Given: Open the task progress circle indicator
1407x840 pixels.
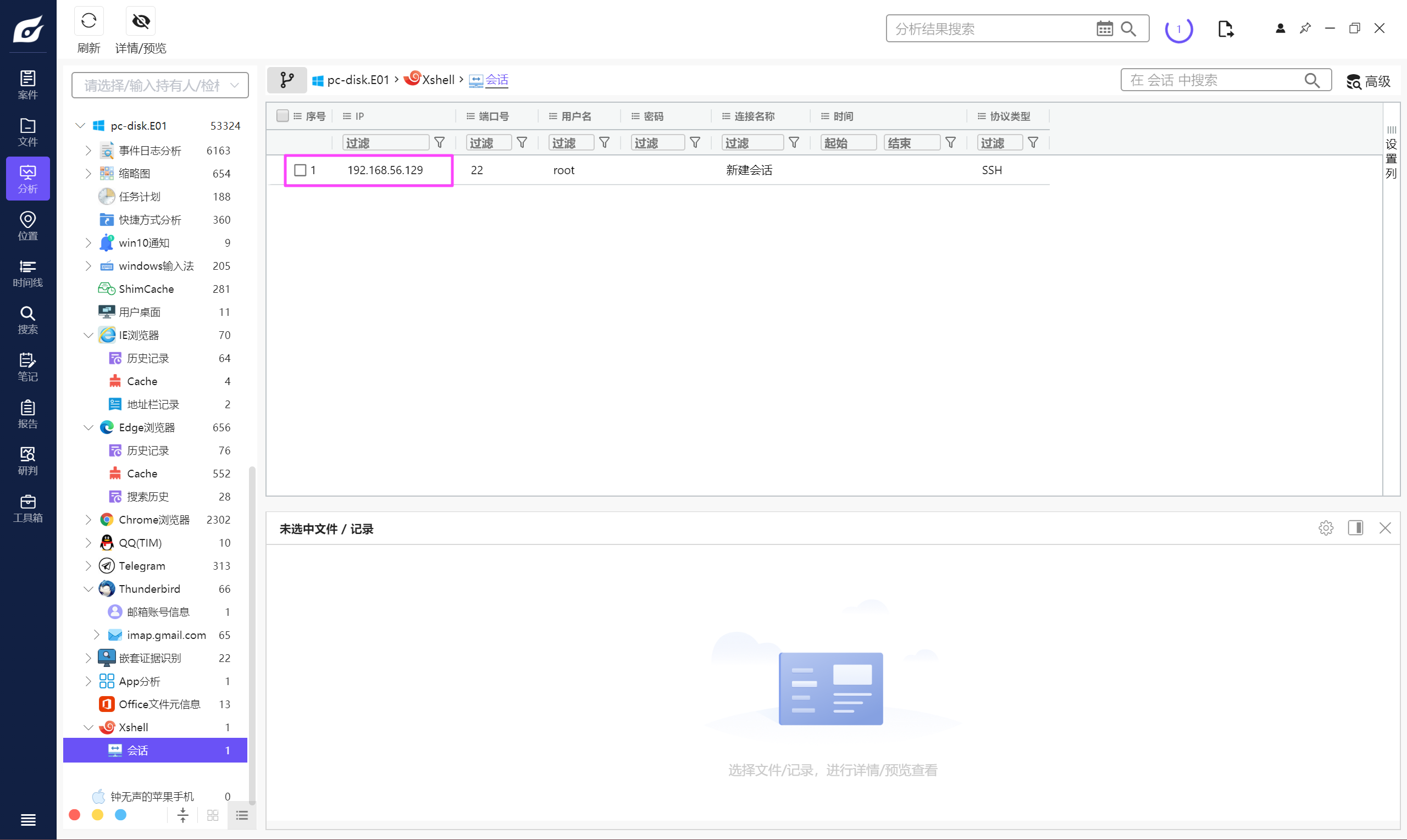Looking at the screenshot, I should pos(1179,29).
